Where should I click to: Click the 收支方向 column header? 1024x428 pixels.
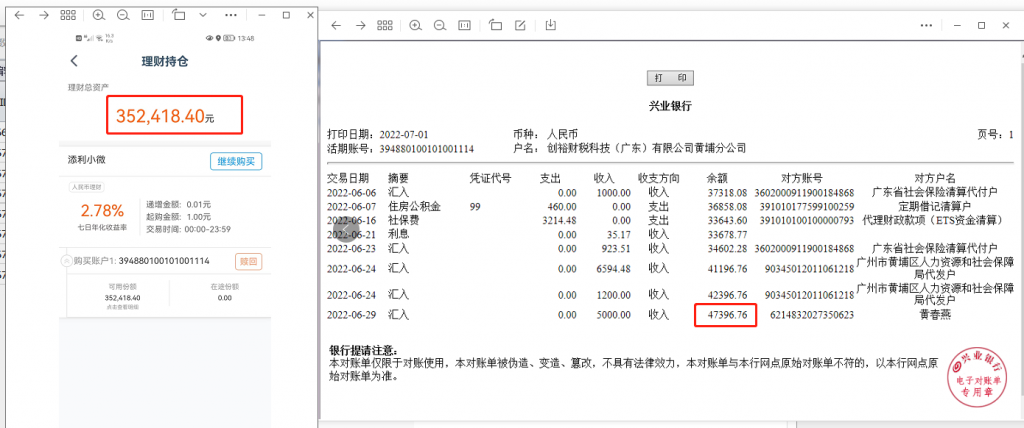659,178
